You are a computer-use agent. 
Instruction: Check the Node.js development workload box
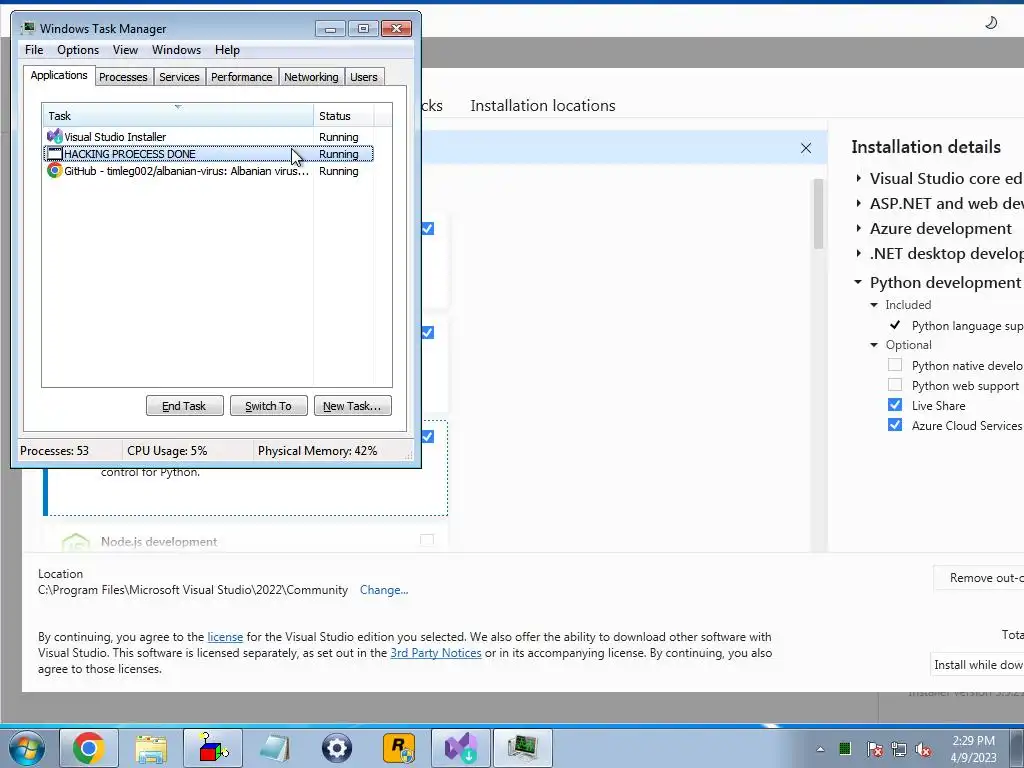(427, 540)
